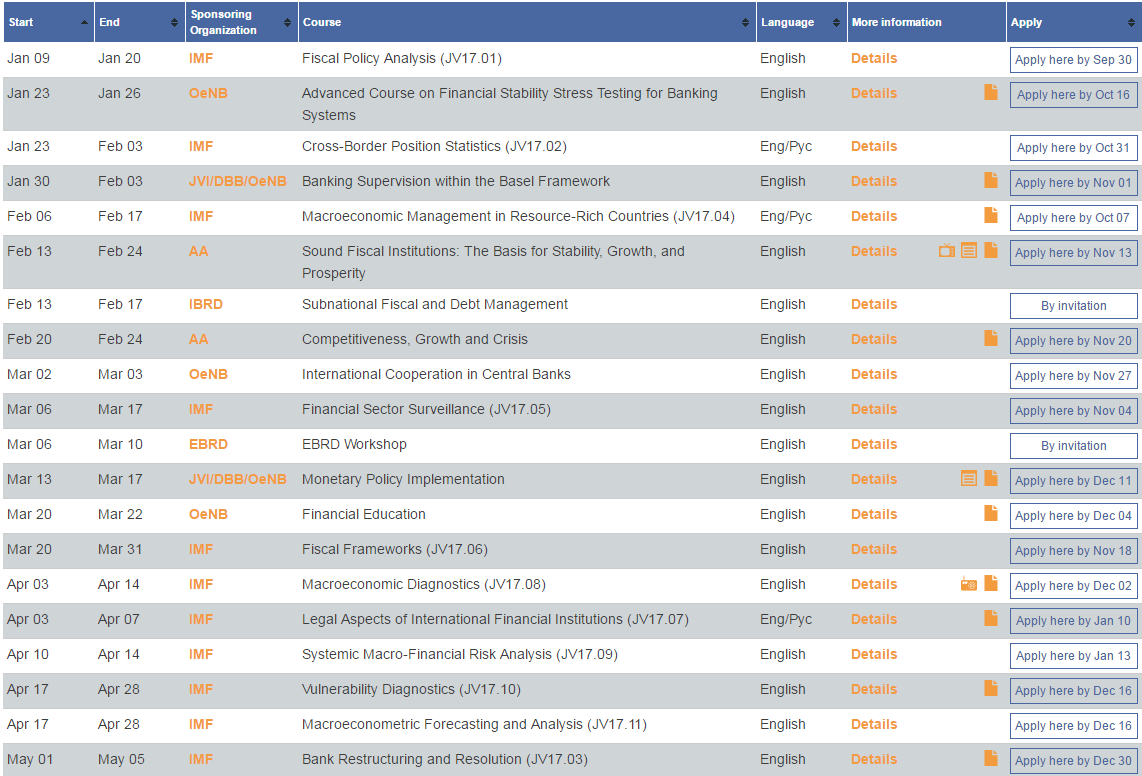Open document icon in Banking Supervision row
Screen dimensions: 1142x776
[991, 180]
